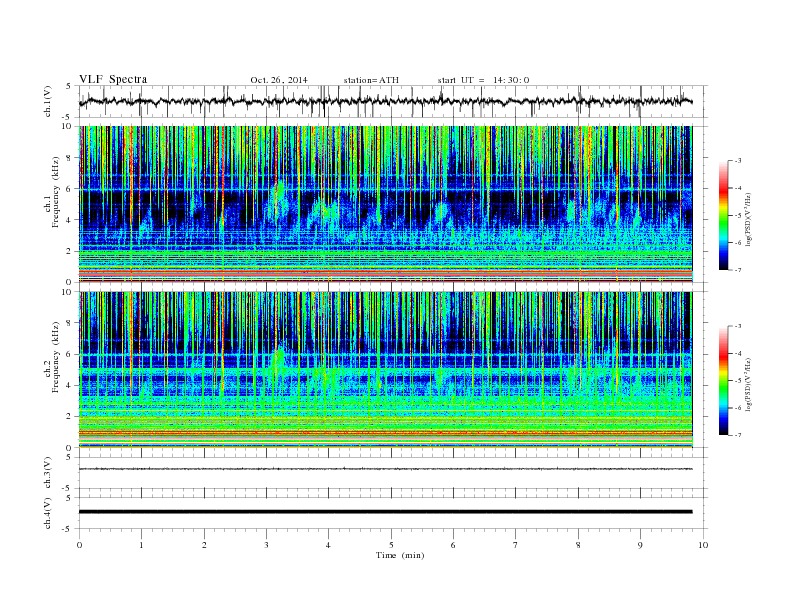Click the "Time (min)" axis label

400,555
